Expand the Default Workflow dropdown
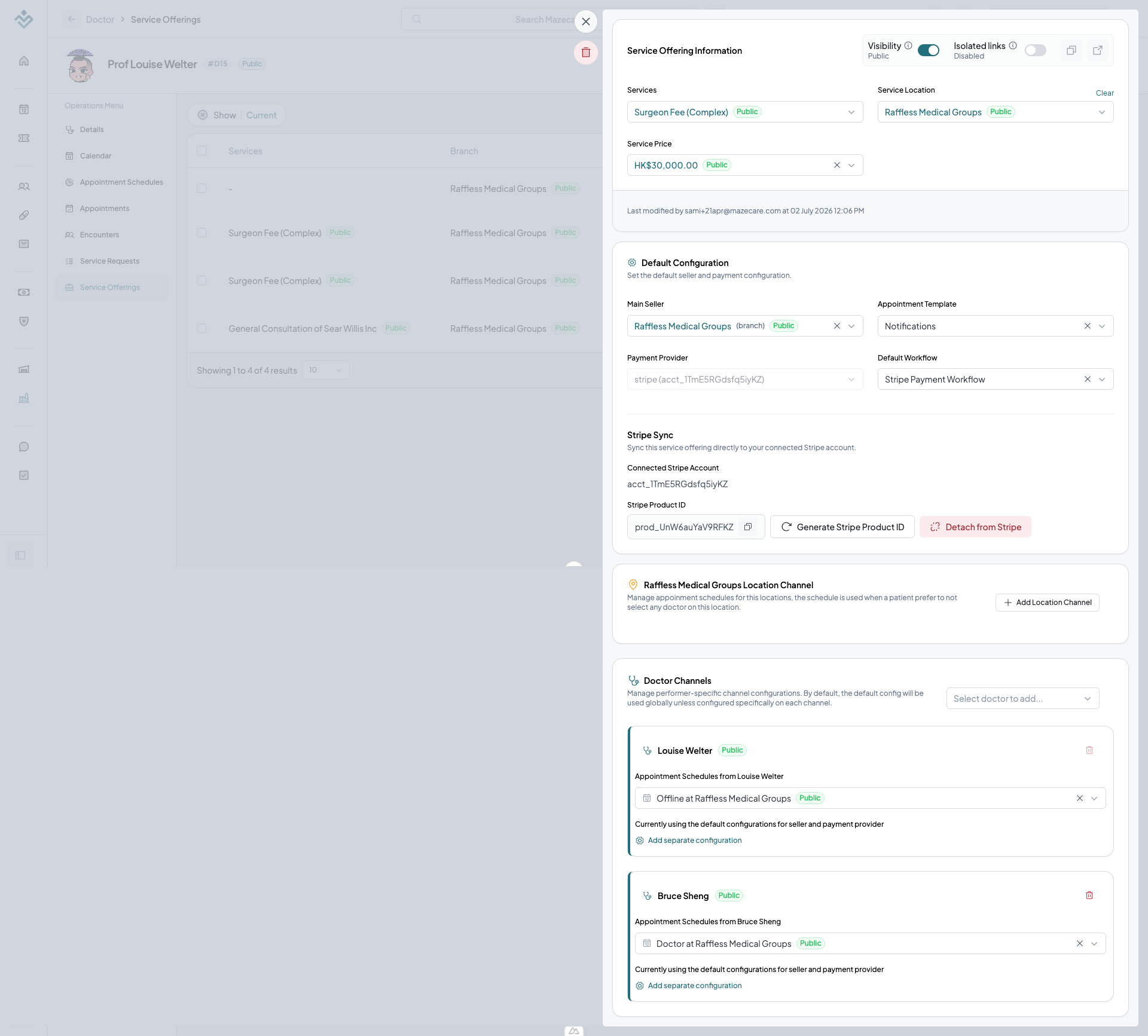The height and width of the screenshot is (1036, 1148). tap(1102, 379)
